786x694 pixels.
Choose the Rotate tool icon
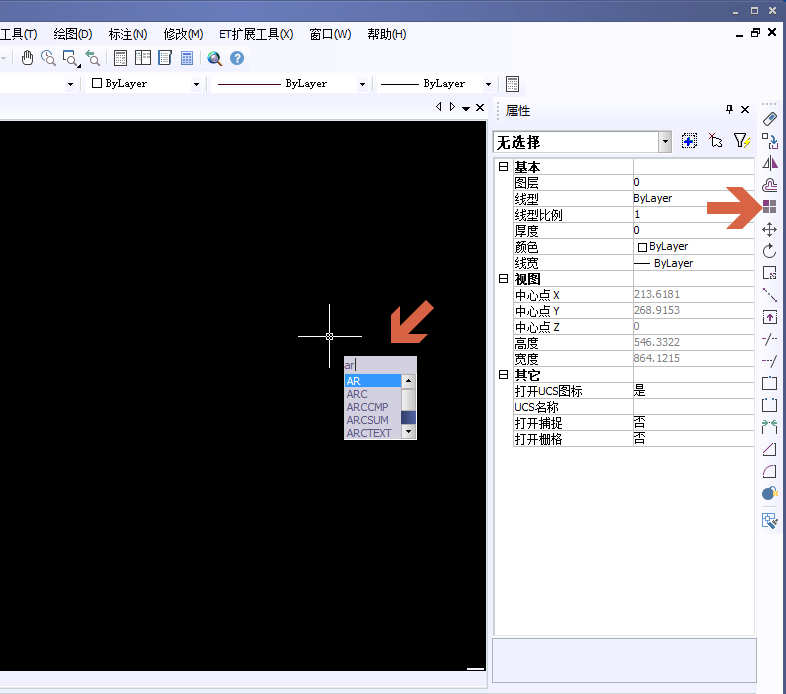pyautogui.click(x=769, y=251)
